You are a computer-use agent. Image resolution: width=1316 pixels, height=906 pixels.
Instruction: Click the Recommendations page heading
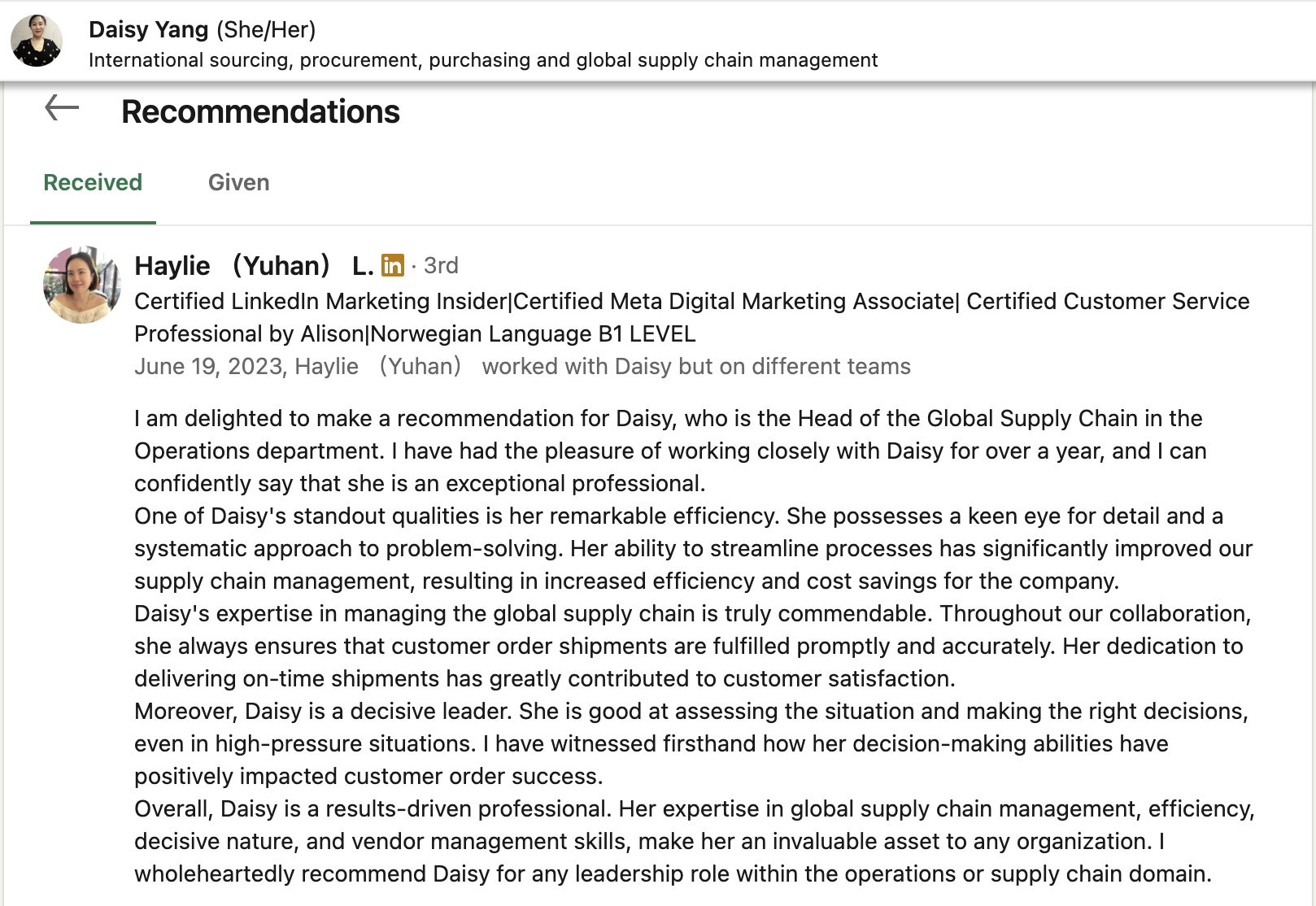click(x=260, y=111)
